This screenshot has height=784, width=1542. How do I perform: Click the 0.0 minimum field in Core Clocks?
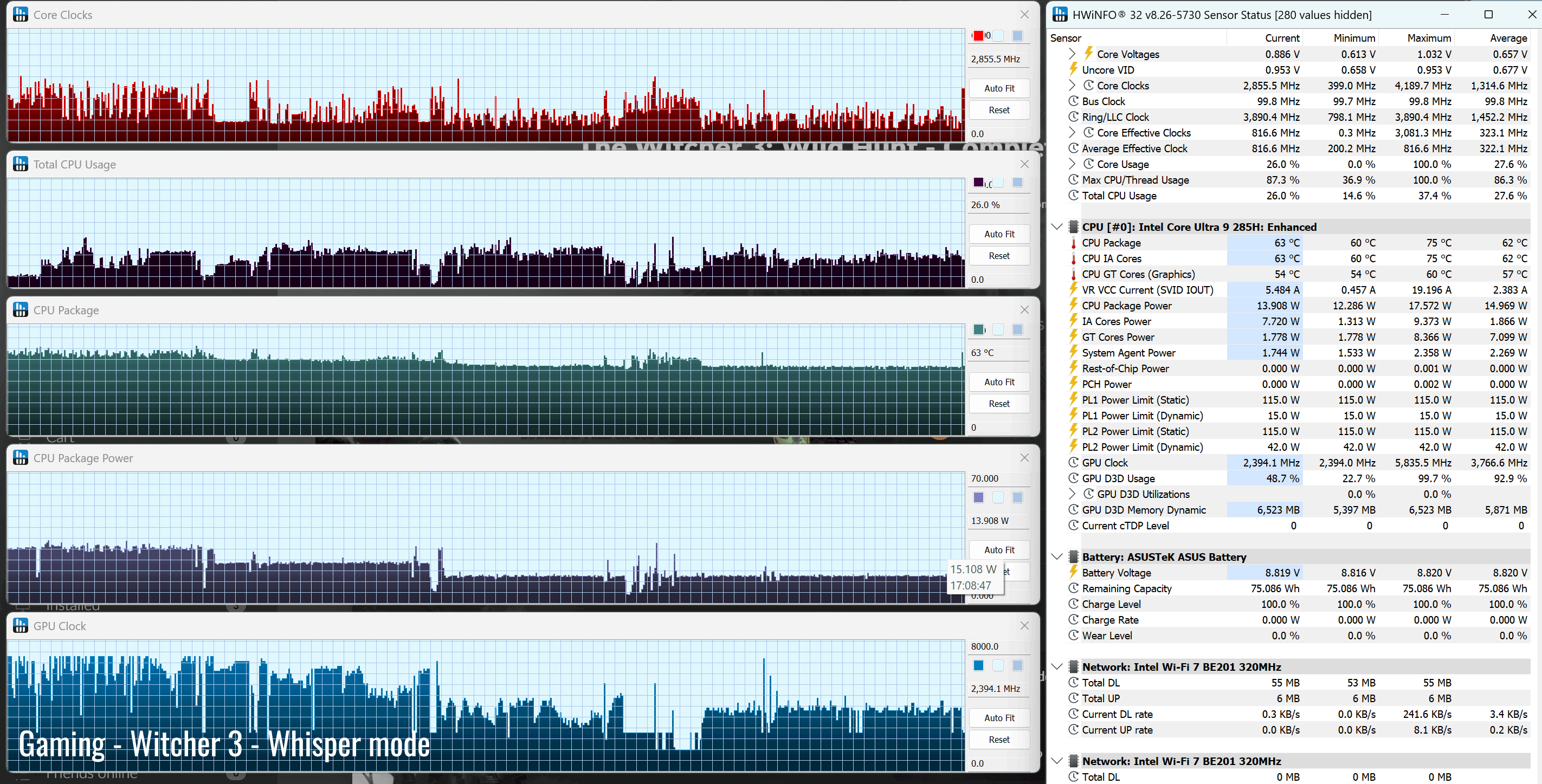pos(999,133)
